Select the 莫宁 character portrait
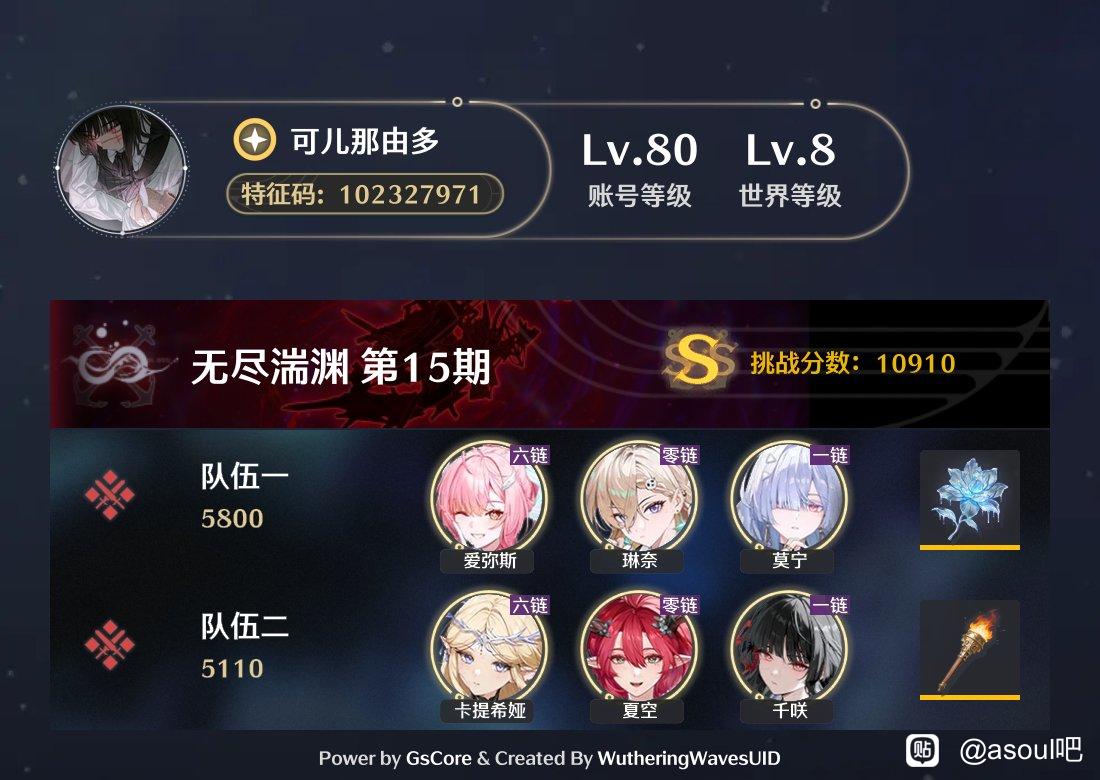Screen dimensions: 1100x780 (x=789, y=506)
